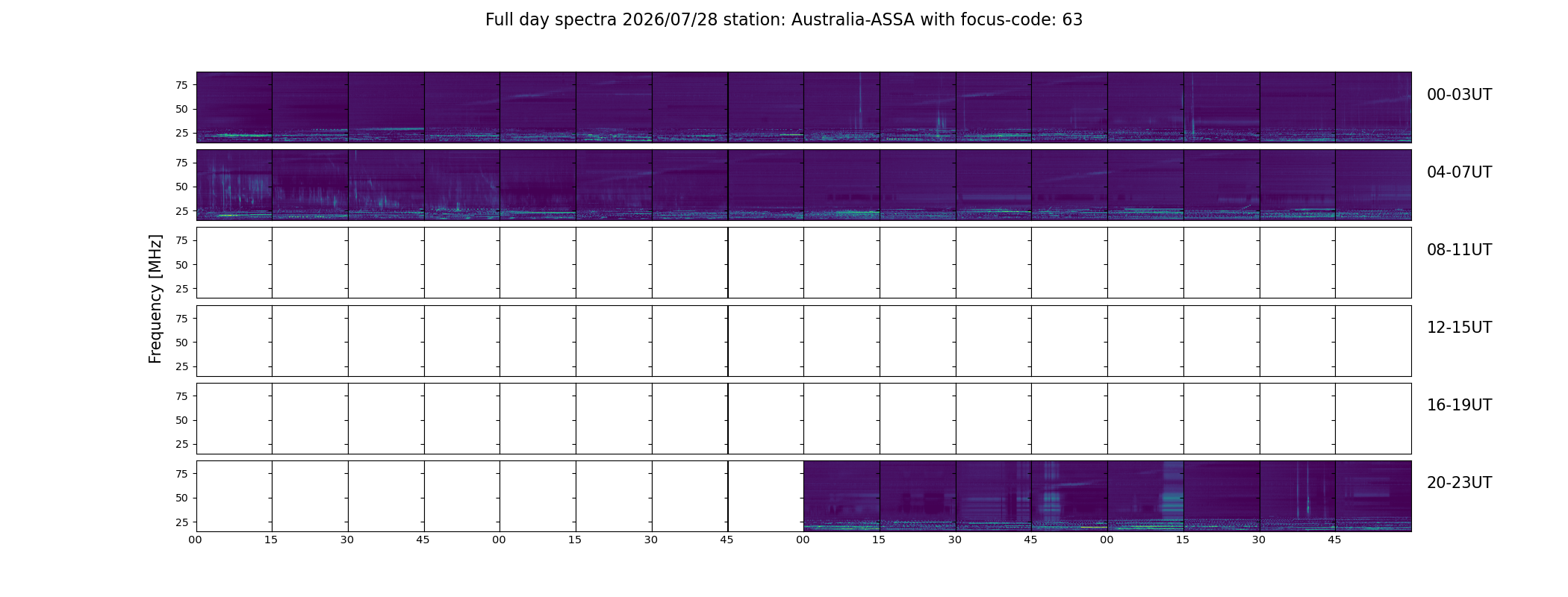The image size is (1568, 597).
Task: Select the 04-07UT row label
Action: point(1459,172)
